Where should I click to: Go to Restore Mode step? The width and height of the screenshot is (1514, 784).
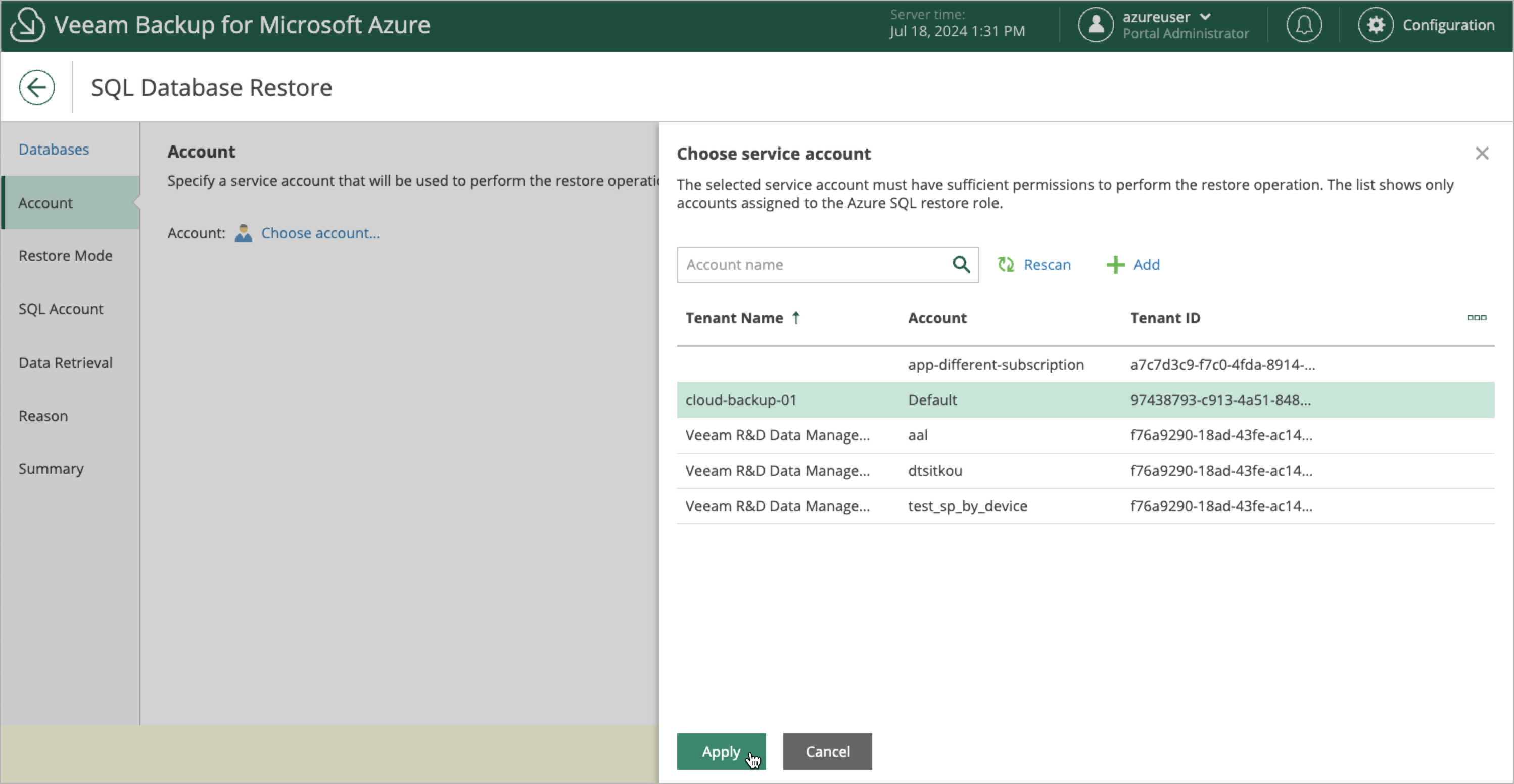(65, 256)
